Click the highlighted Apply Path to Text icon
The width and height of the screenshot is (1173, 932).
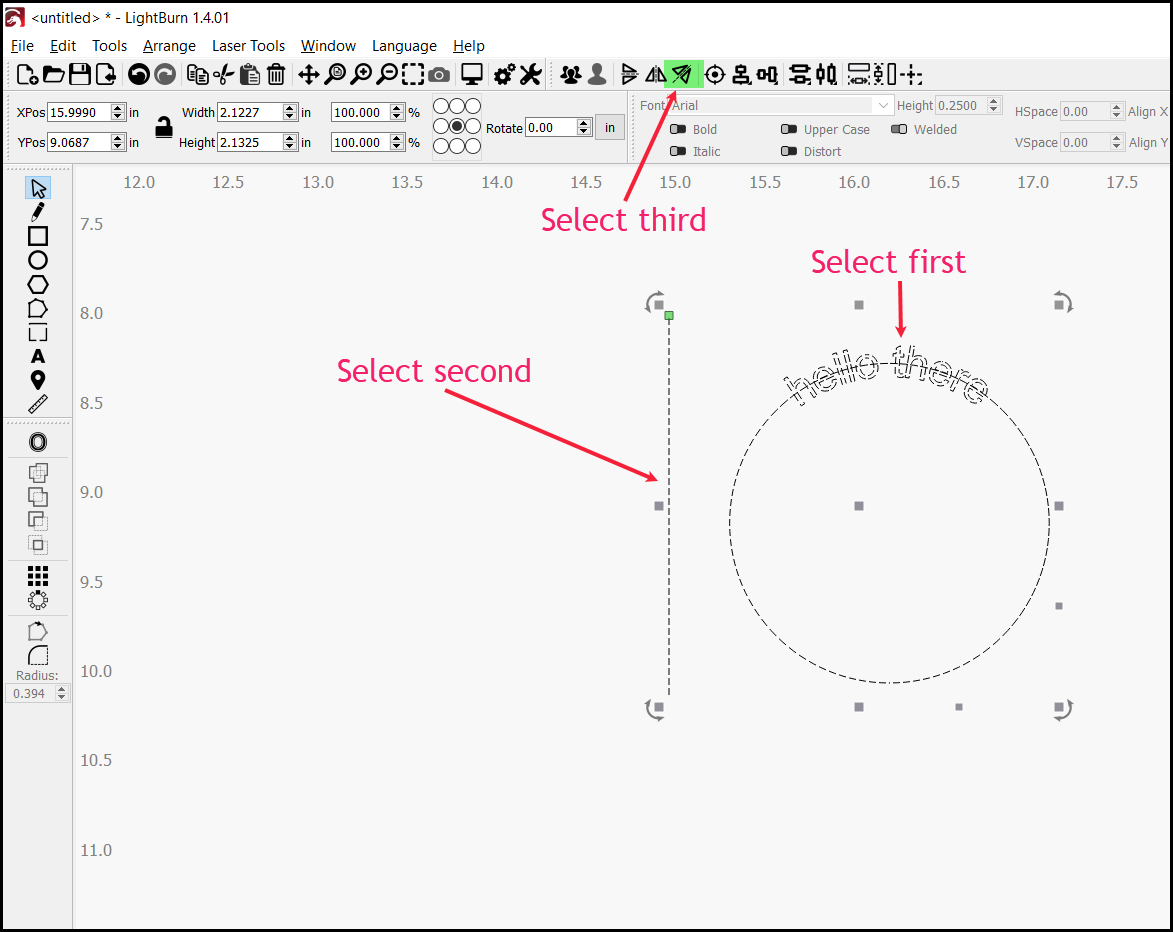pyautogui.click(x=682, y=74)
